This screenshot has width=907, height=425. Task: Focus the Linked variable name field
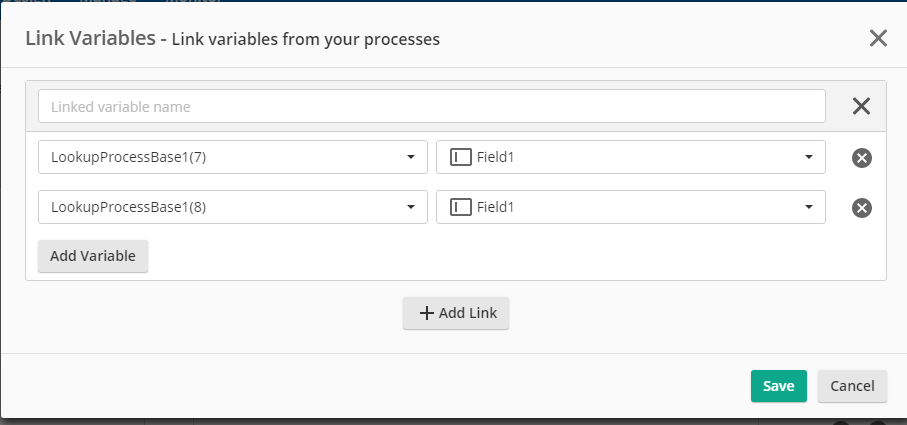[432, 106]
